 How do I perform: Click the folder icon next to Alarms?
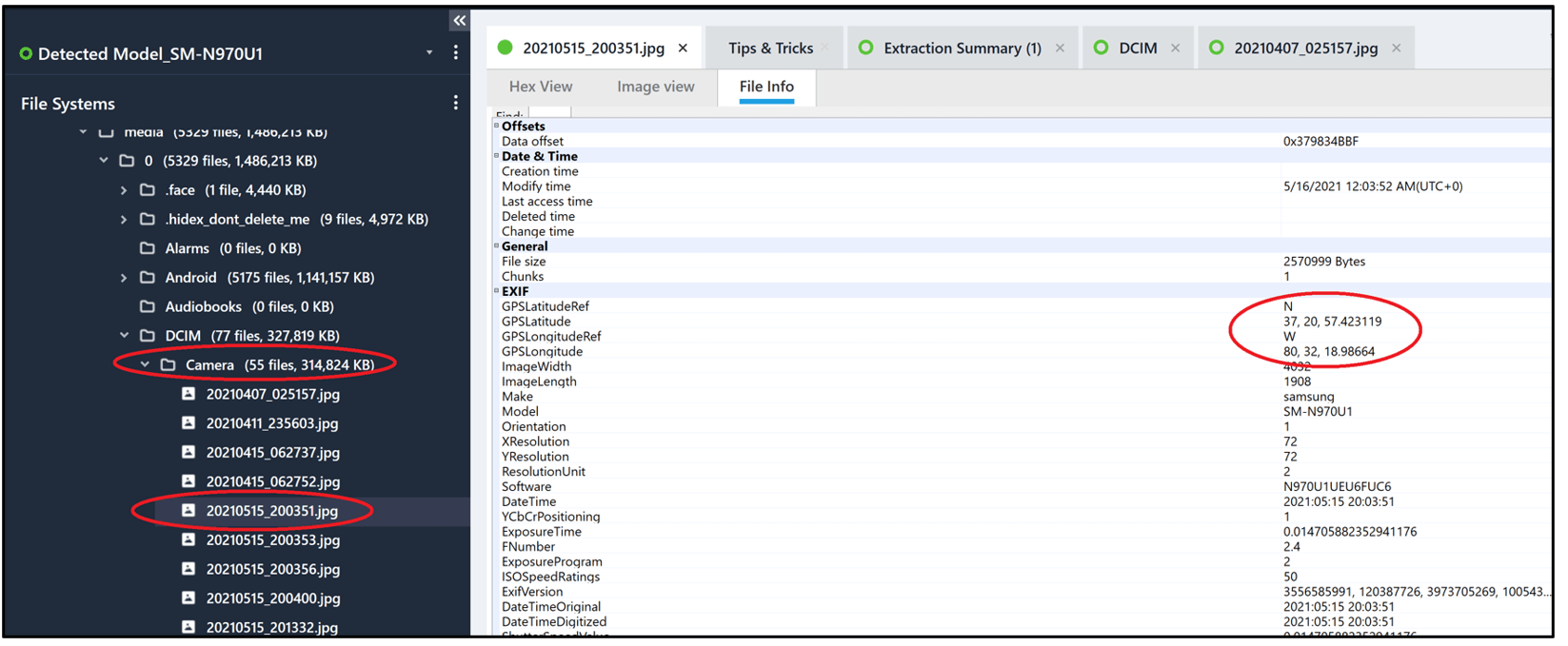coord(148,248)
